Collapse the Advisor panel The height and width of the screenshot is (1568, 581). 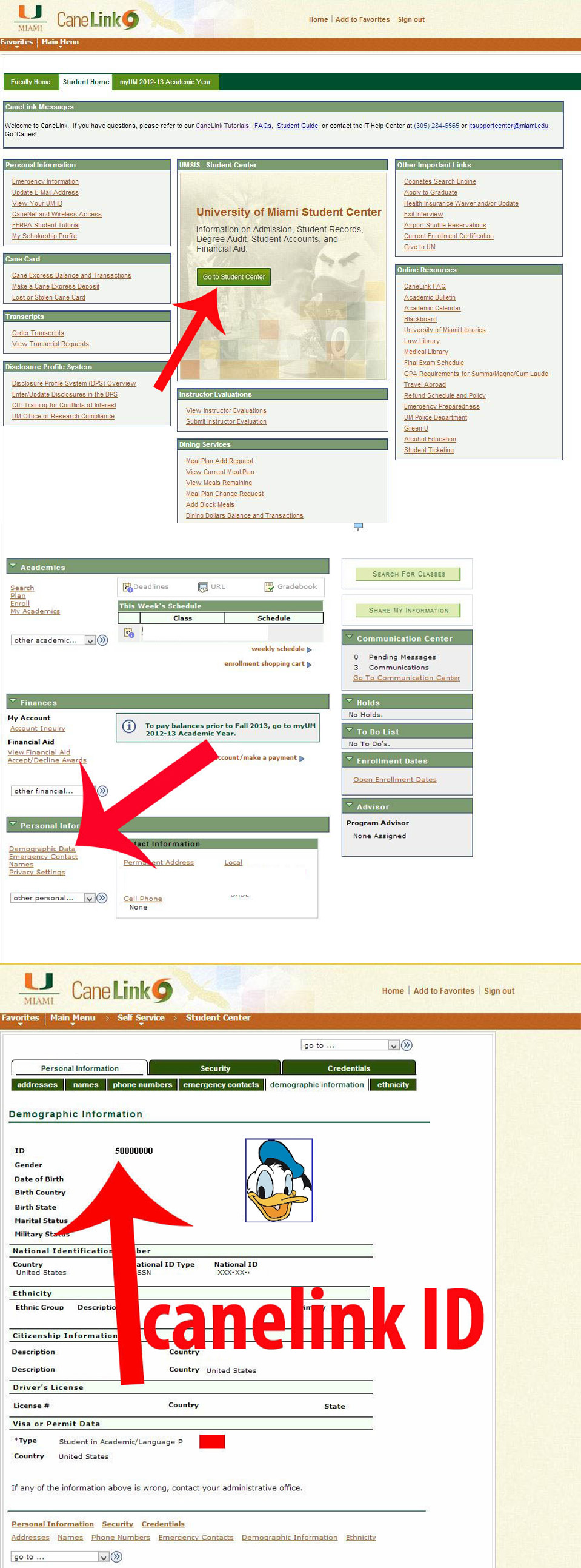tap(349, 805)
